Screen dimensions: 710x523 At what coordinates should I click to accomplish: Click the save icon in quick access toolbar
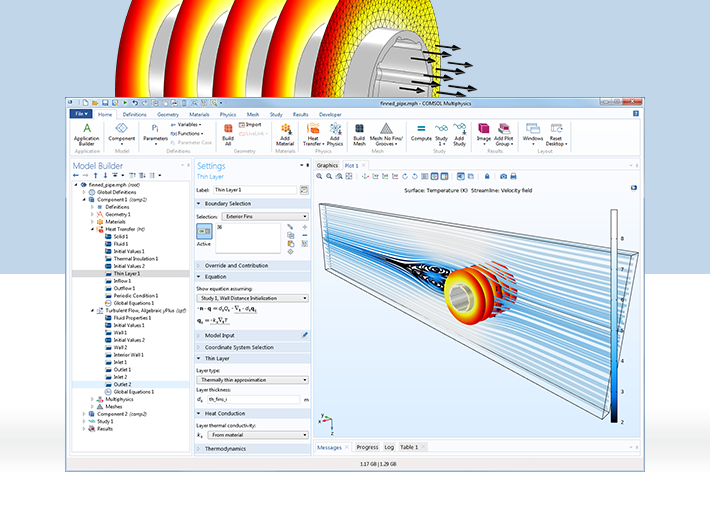105,103
